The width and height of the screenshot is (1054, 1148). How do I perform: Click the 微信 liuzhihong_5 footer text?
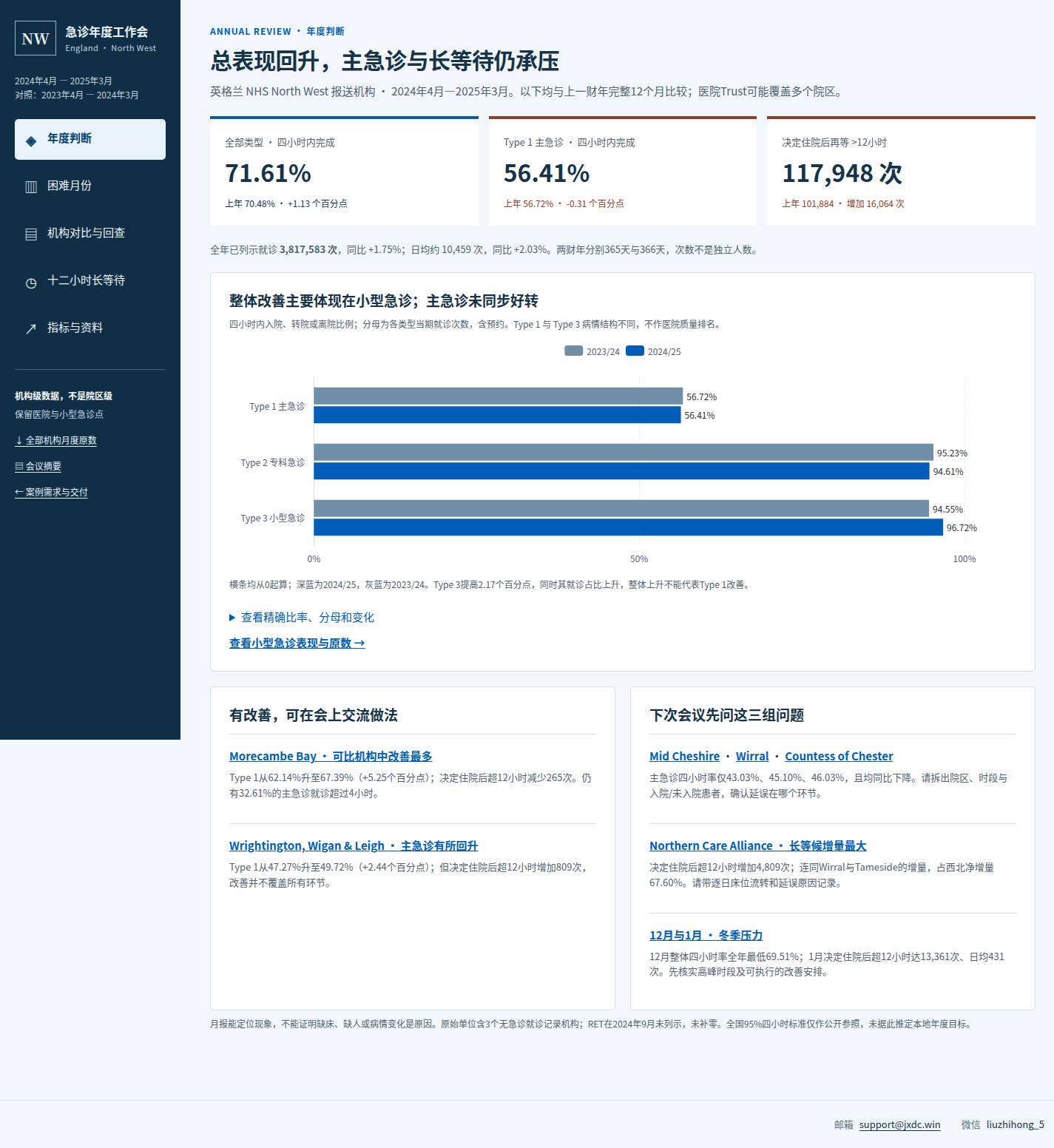(x=1003, y=1124)
